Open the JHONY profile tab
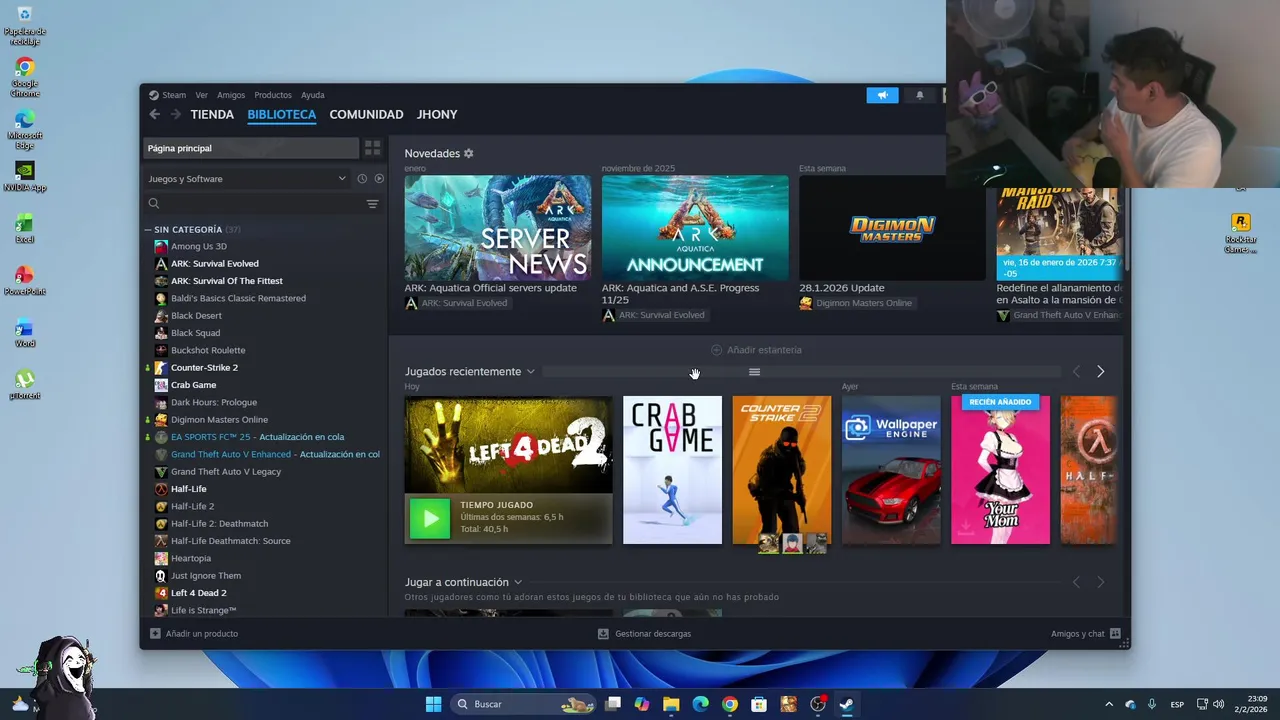 [x=437, y=114]
